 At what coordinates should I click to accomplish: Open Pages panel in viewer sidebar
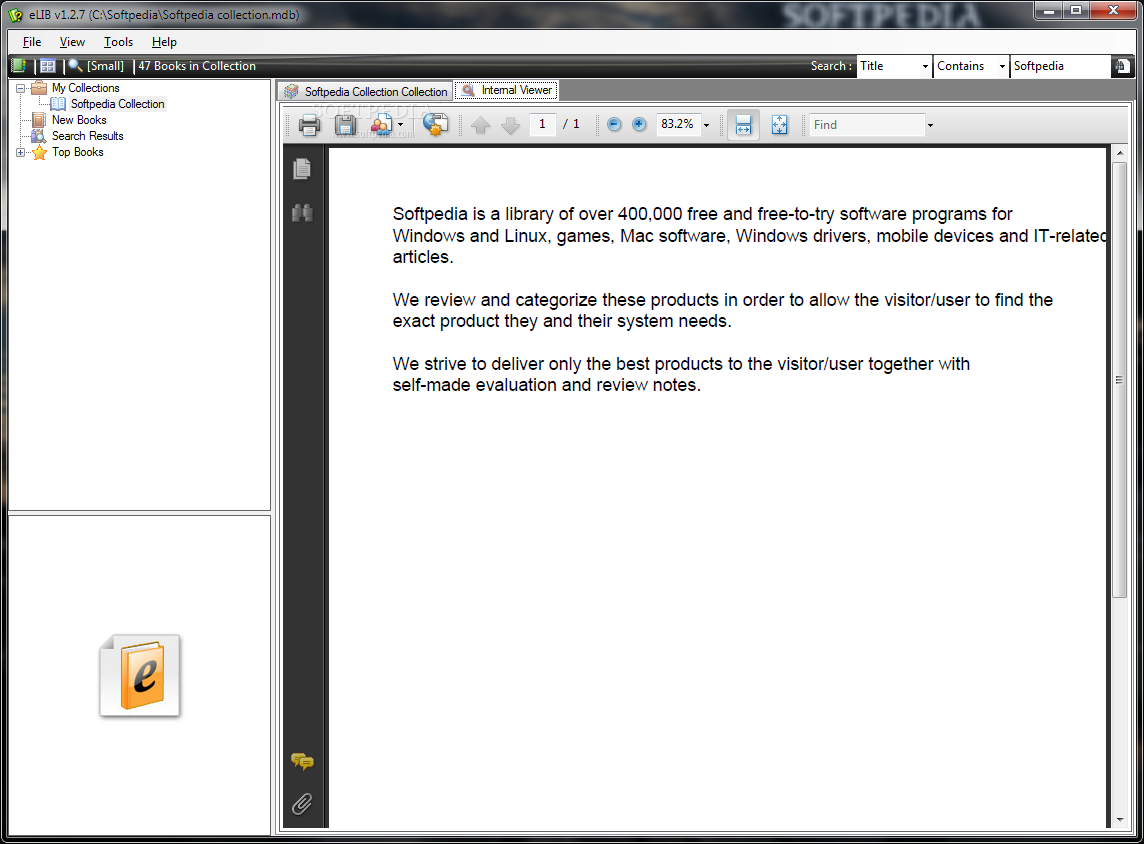[x=302, y=169]
